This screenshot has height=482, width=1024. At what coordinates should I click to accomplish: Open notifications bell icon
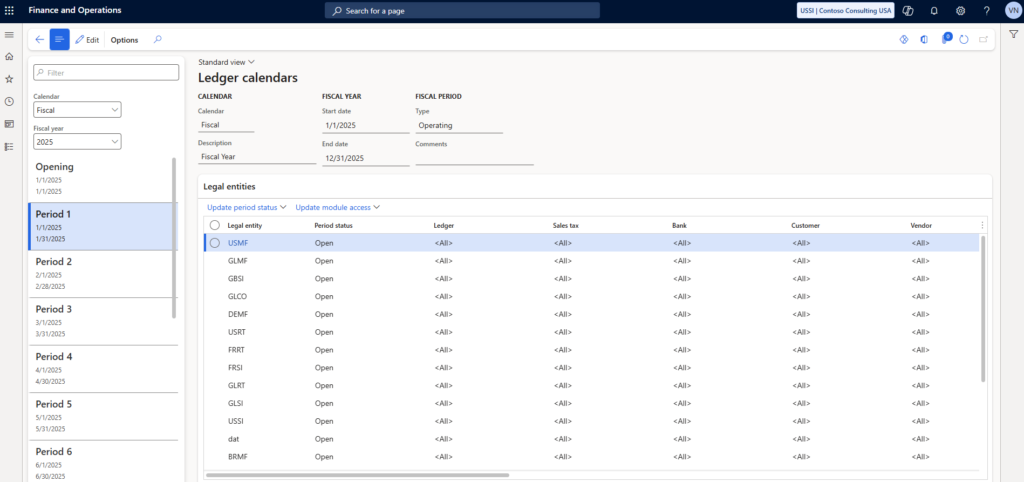[x=934, y=10]
